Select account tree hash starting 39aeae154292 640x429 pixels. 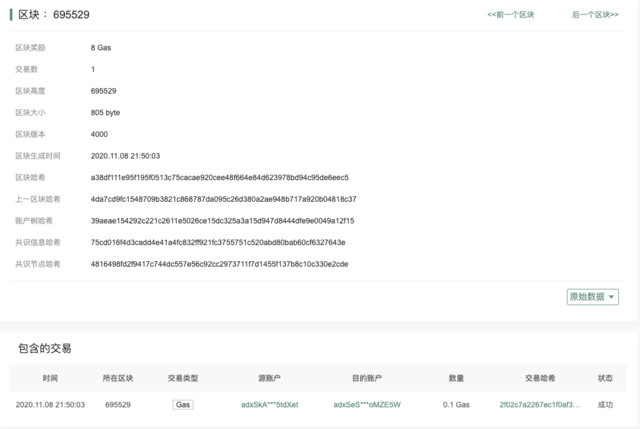[x=222, y=221]
